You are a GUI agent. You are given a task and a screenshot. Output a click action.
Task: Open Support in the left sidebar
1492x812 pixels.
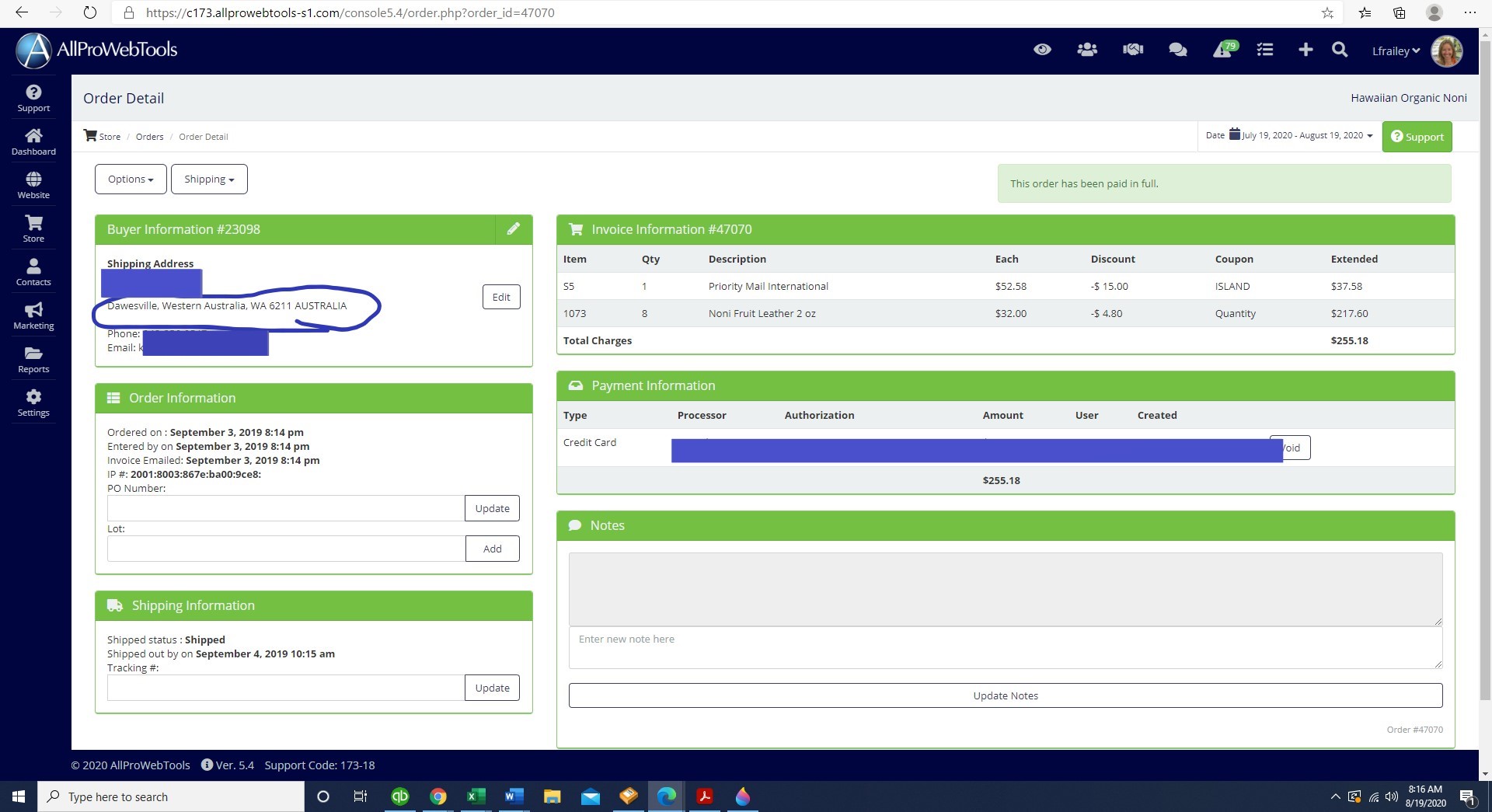point(33,99)
